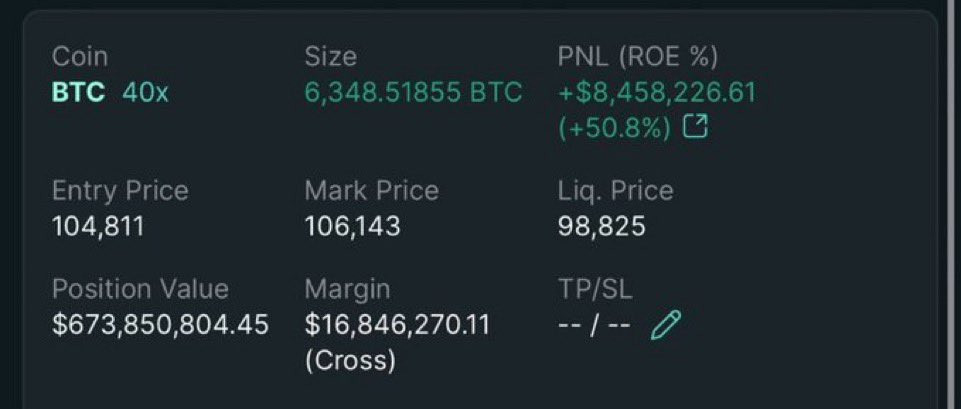Open the $16,846,270.11 margin amount
This screenshot has height=409, width=961.
pyautogui.click(x=397, y=325)
